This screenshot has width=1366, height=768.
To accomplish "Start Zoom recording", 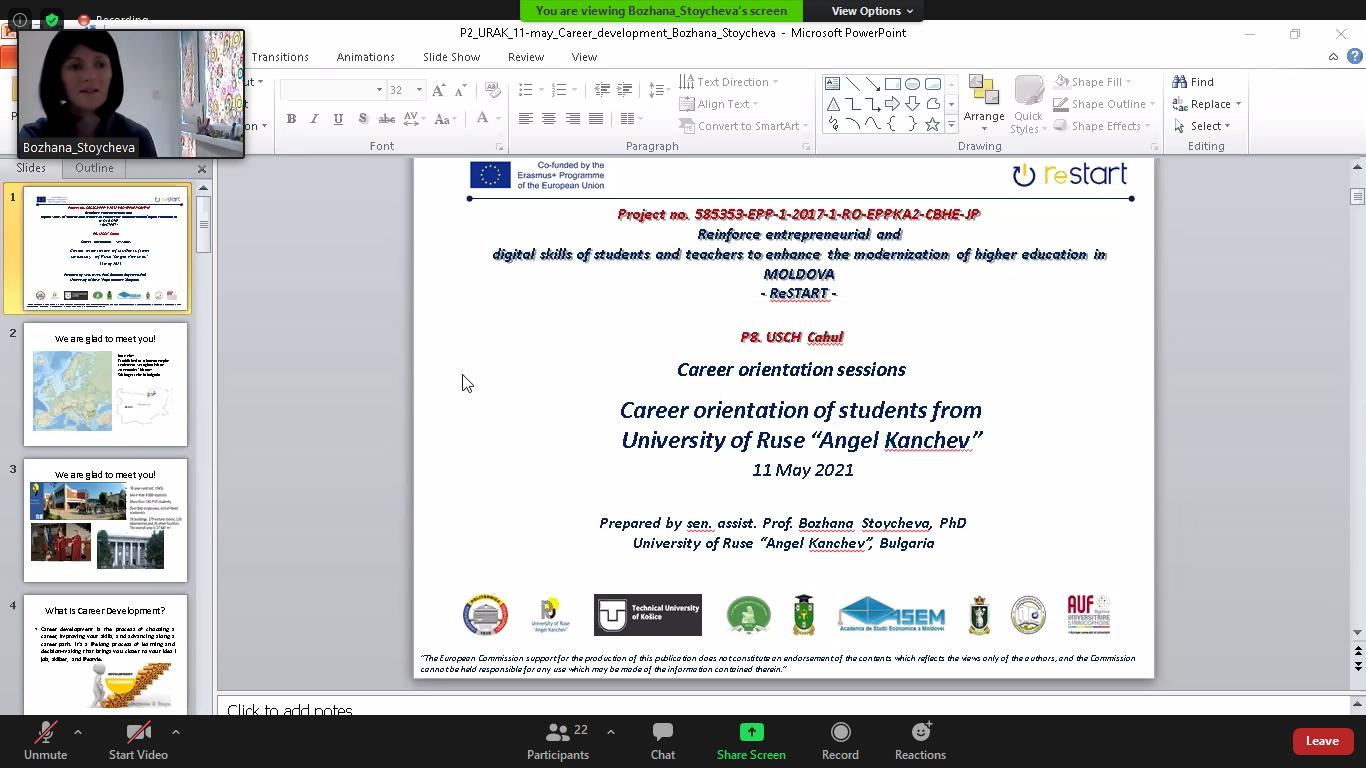I will (840, 742).
